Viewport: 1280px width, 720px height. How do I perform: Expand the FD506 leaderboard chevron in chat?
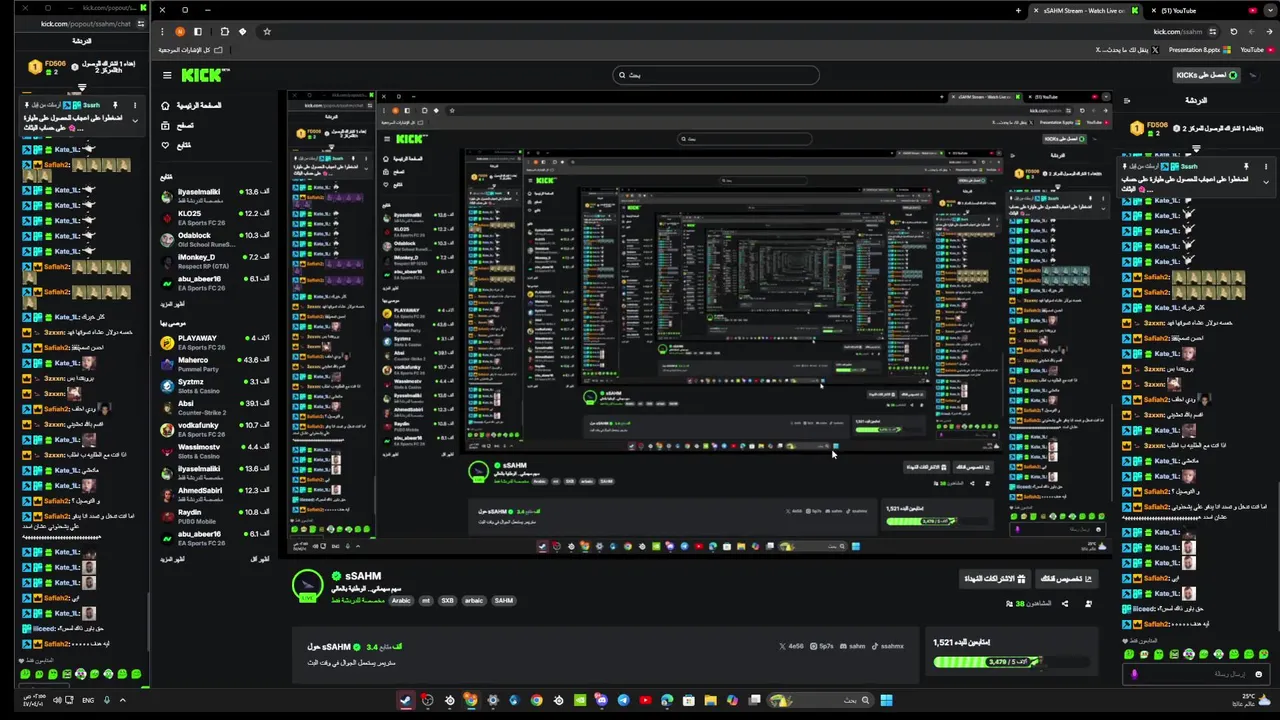pos(1196,147)
